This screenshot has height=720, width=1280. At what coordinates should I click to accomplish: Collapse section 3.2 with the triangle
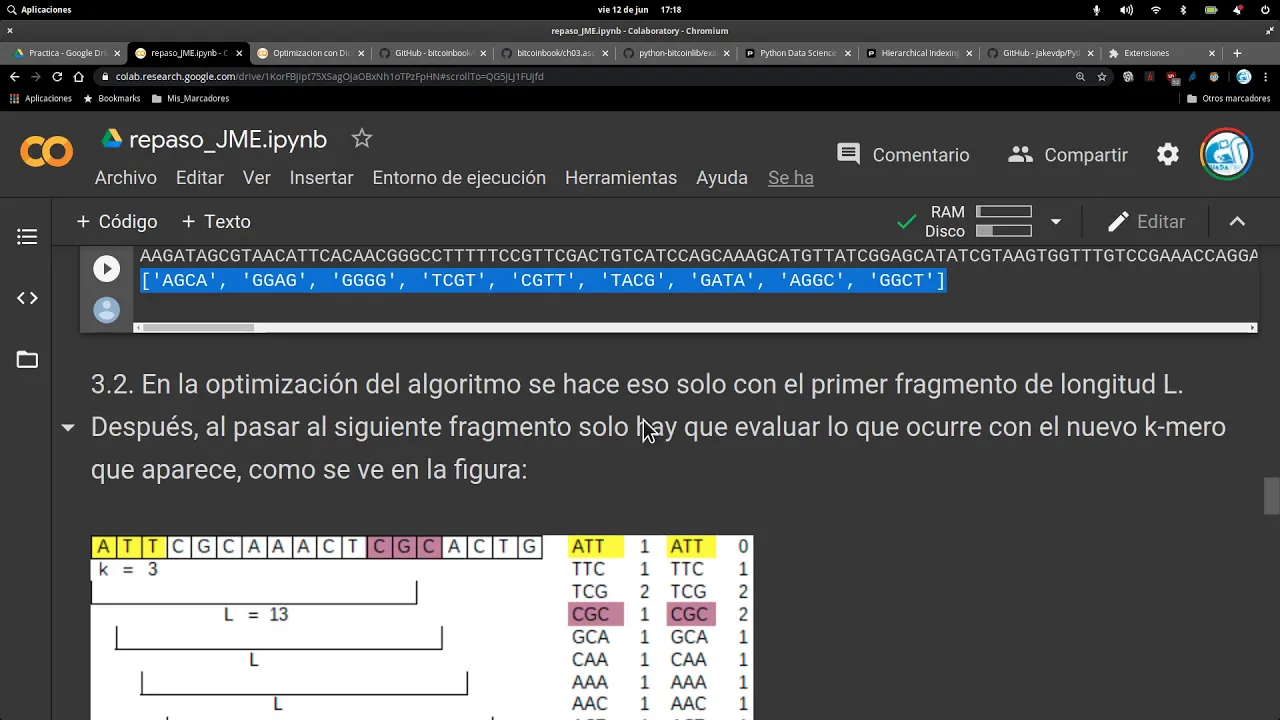tap(68, 427)
